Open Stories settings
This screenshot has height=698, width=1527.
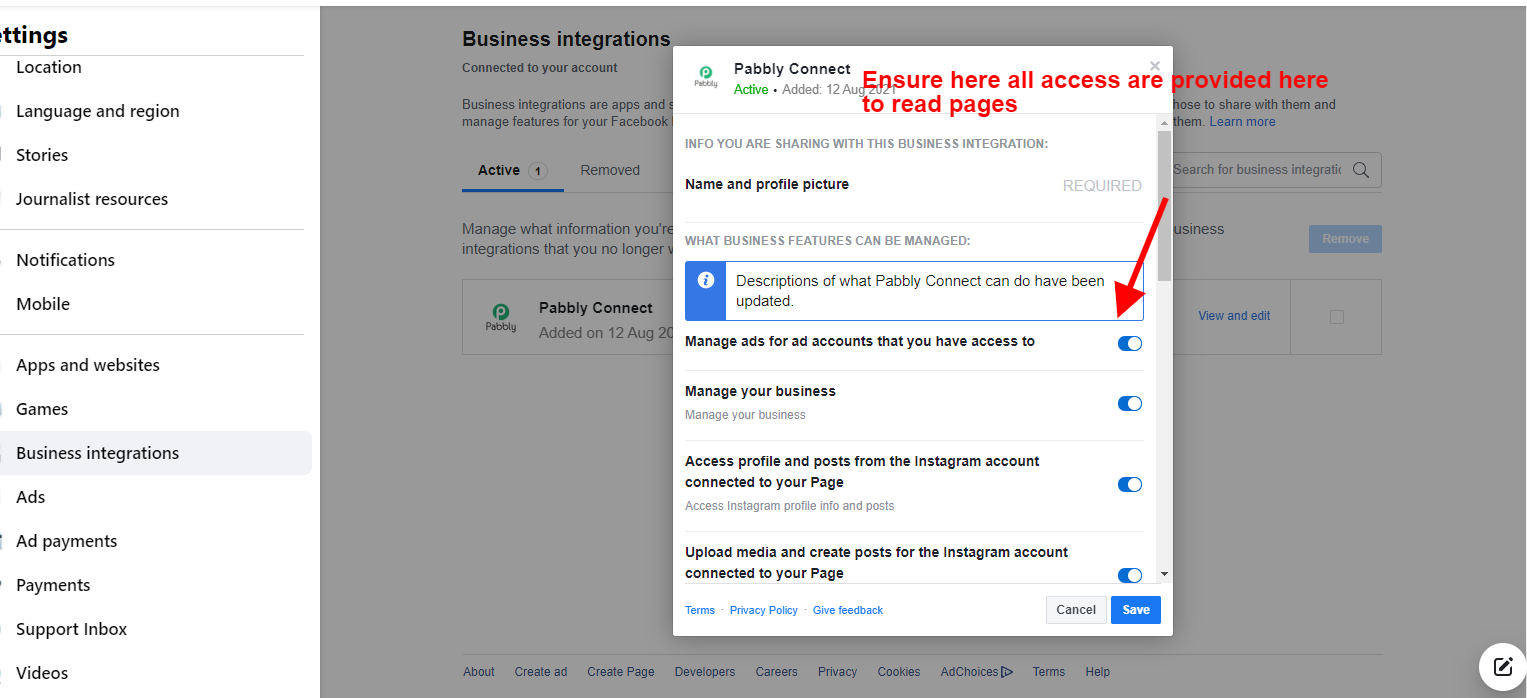click(x=42, y=155)
